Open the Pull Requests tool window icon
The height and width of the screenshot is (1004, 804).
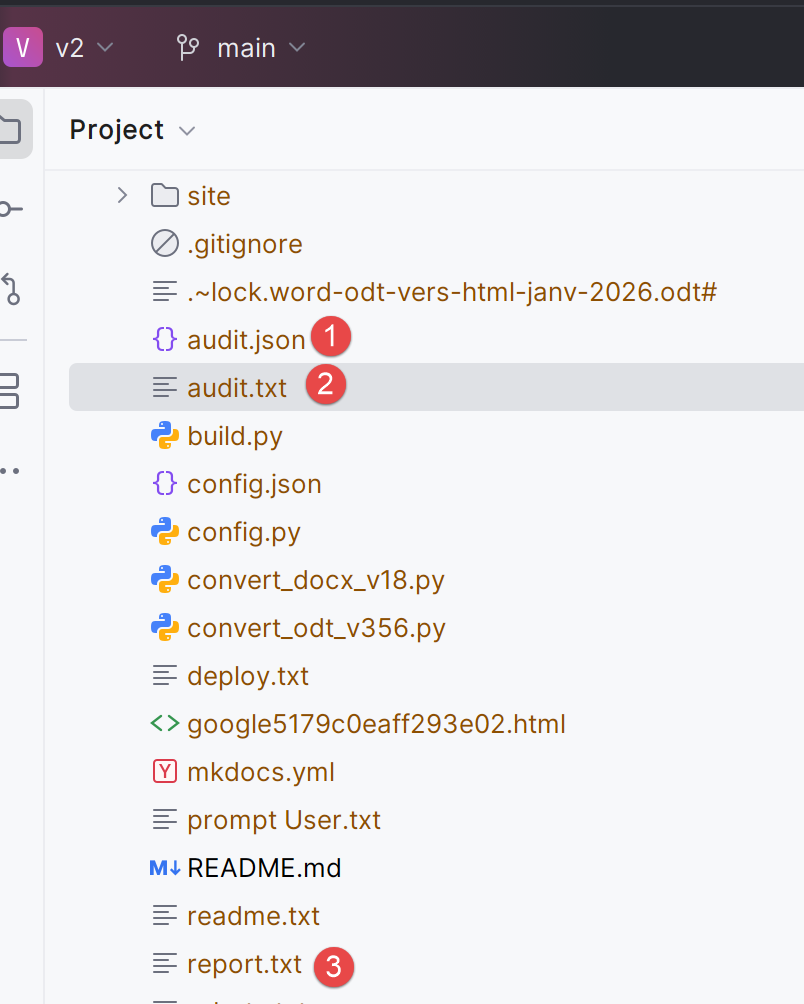pyautogui.click(x=10, y=288)
